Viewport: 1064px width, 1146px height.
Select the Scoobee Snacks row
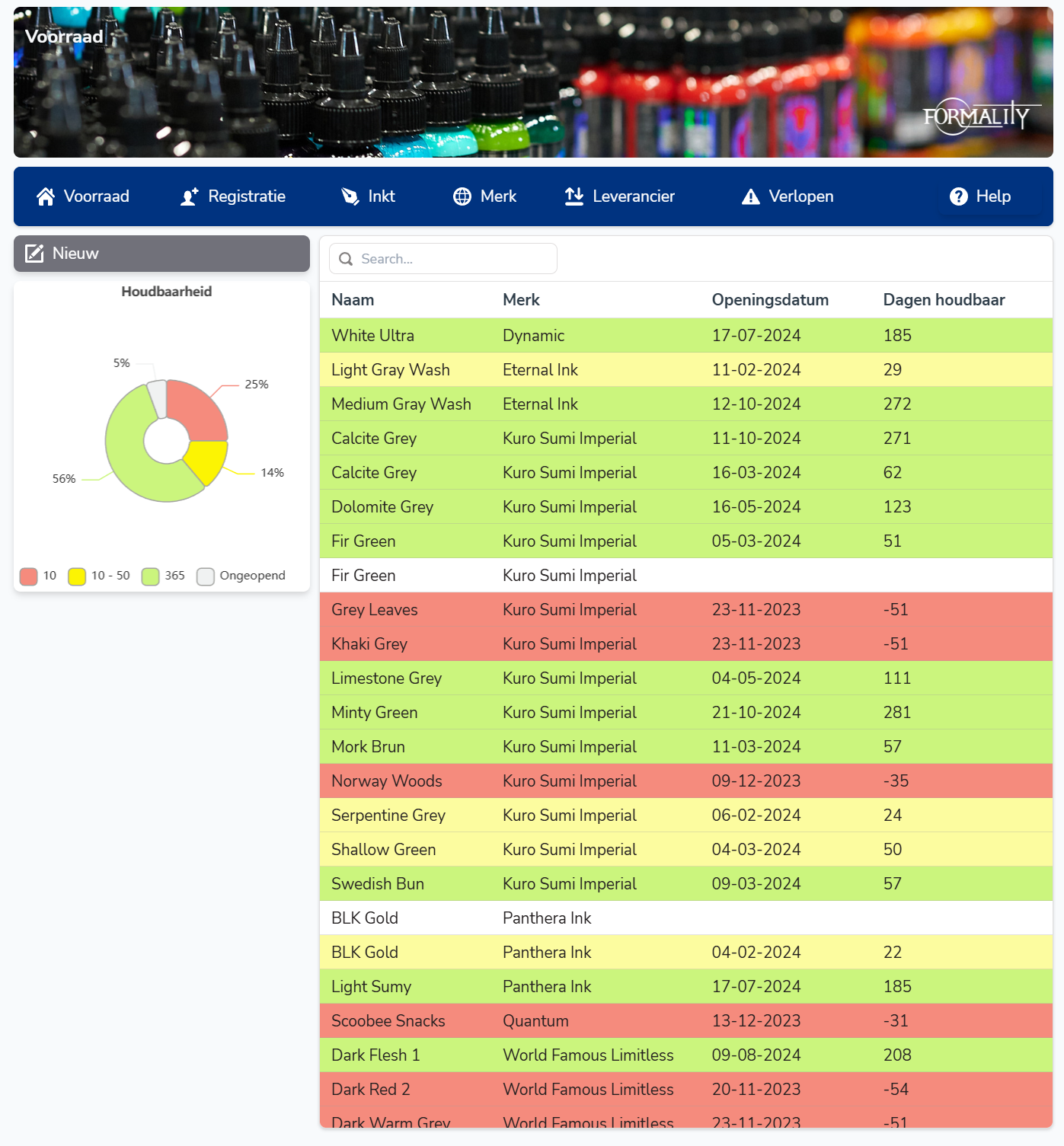click(685, 1021)
